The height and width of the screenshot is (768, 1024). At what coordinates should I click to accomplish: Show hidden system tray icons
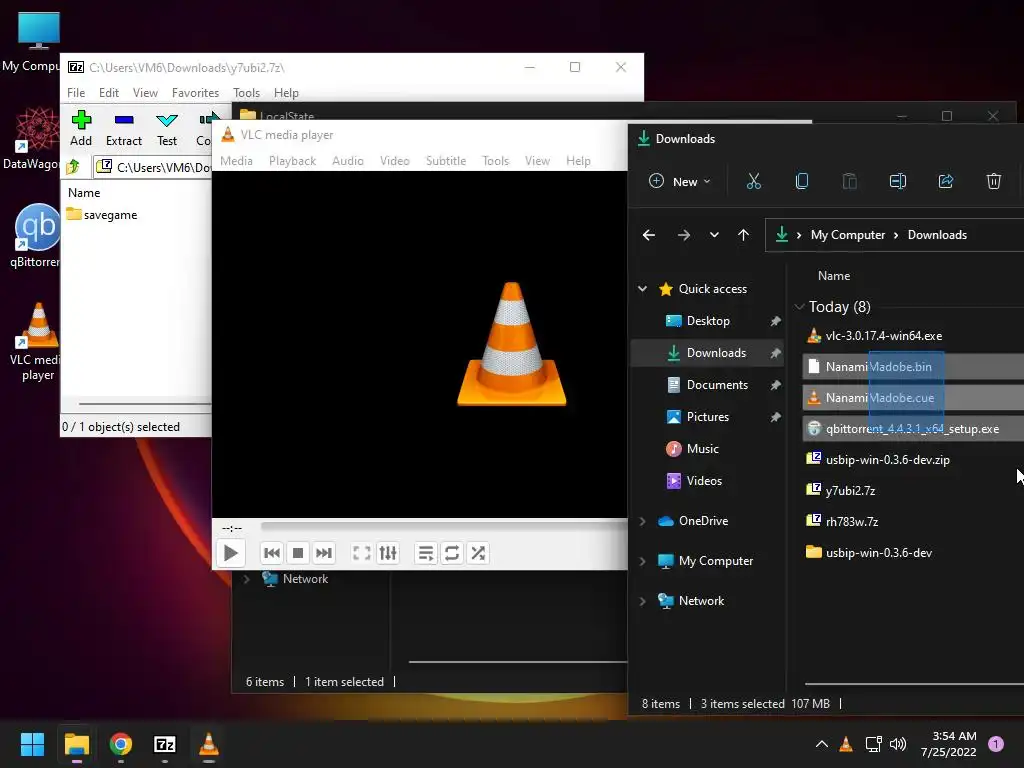(822, 744)
